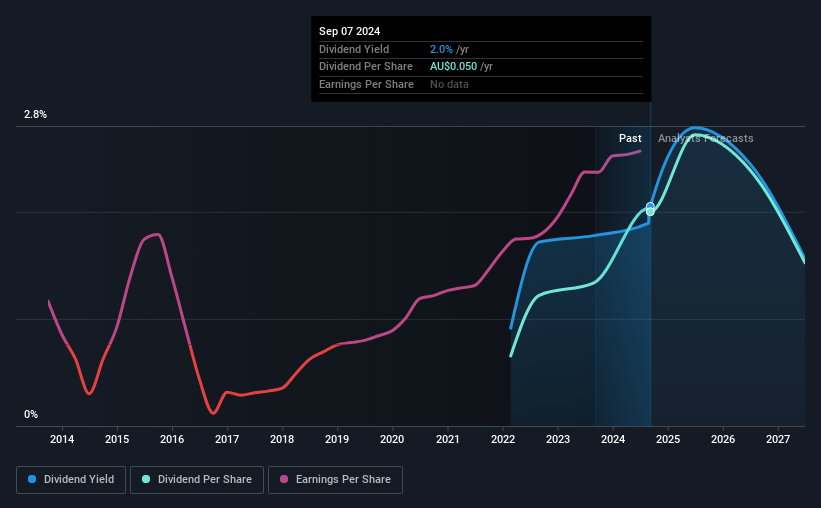Click the 2020 x-axis year label
The width and height of the screenshot is (821, 508).
[x=392, y=439]
